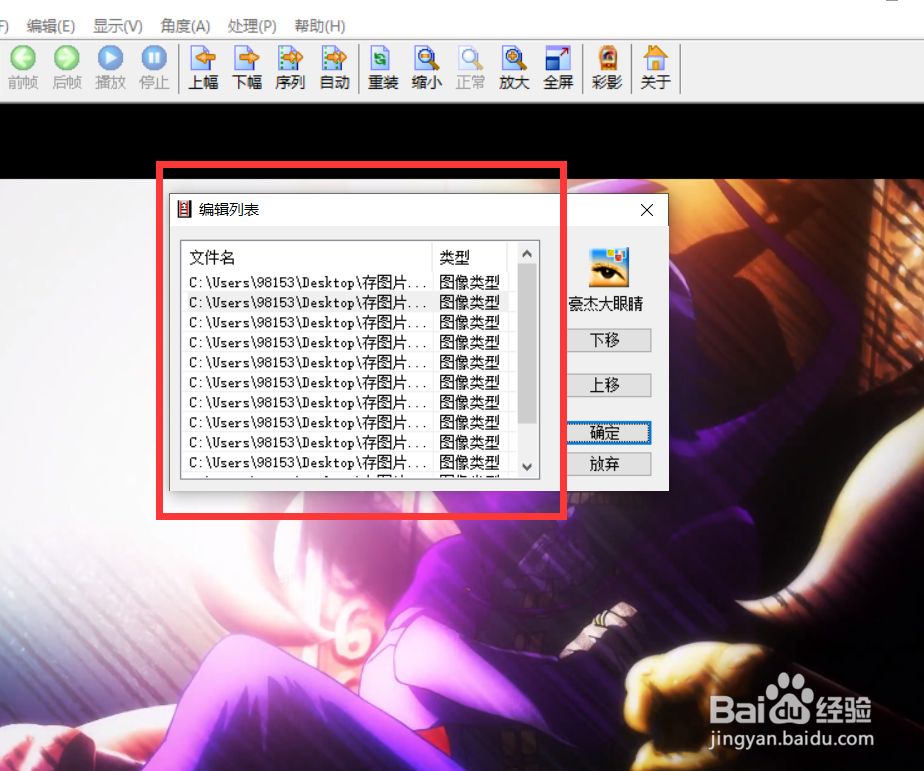Click the list scrollbar down arrow

click(x=527, y=466)
